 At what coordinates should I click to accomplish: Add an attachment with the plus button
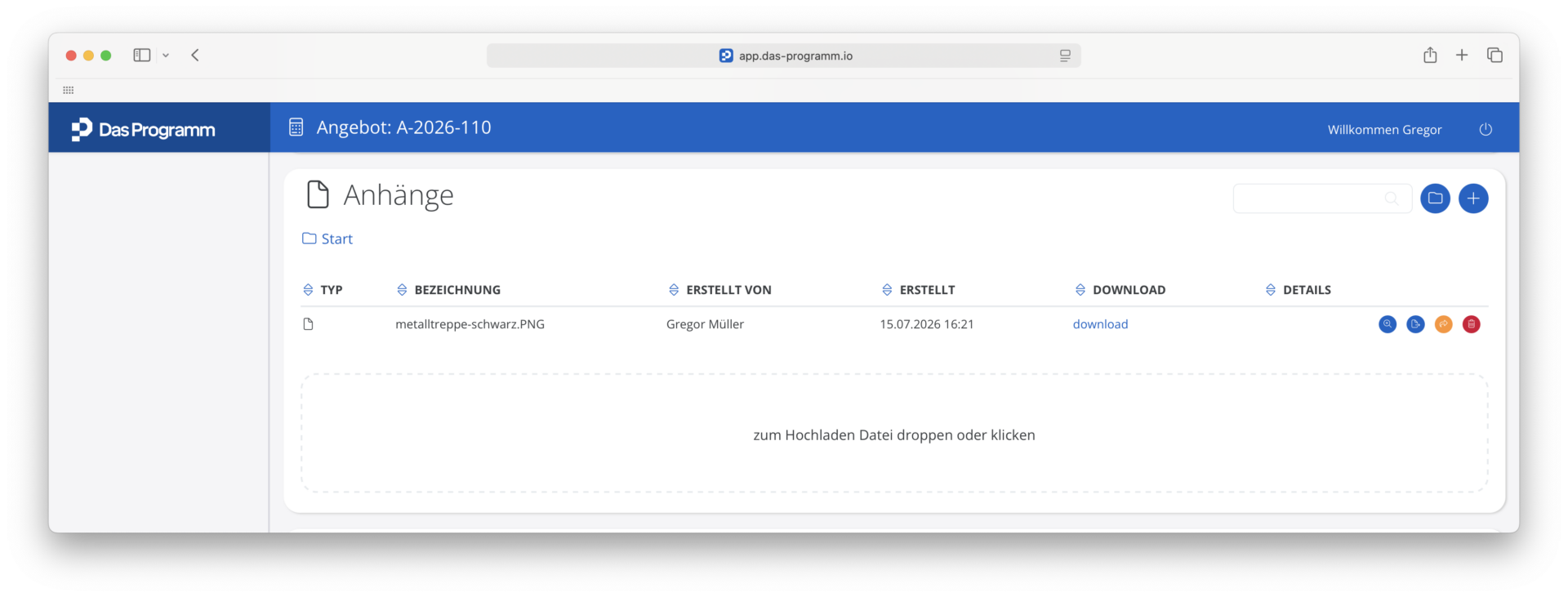(1473, 198)
